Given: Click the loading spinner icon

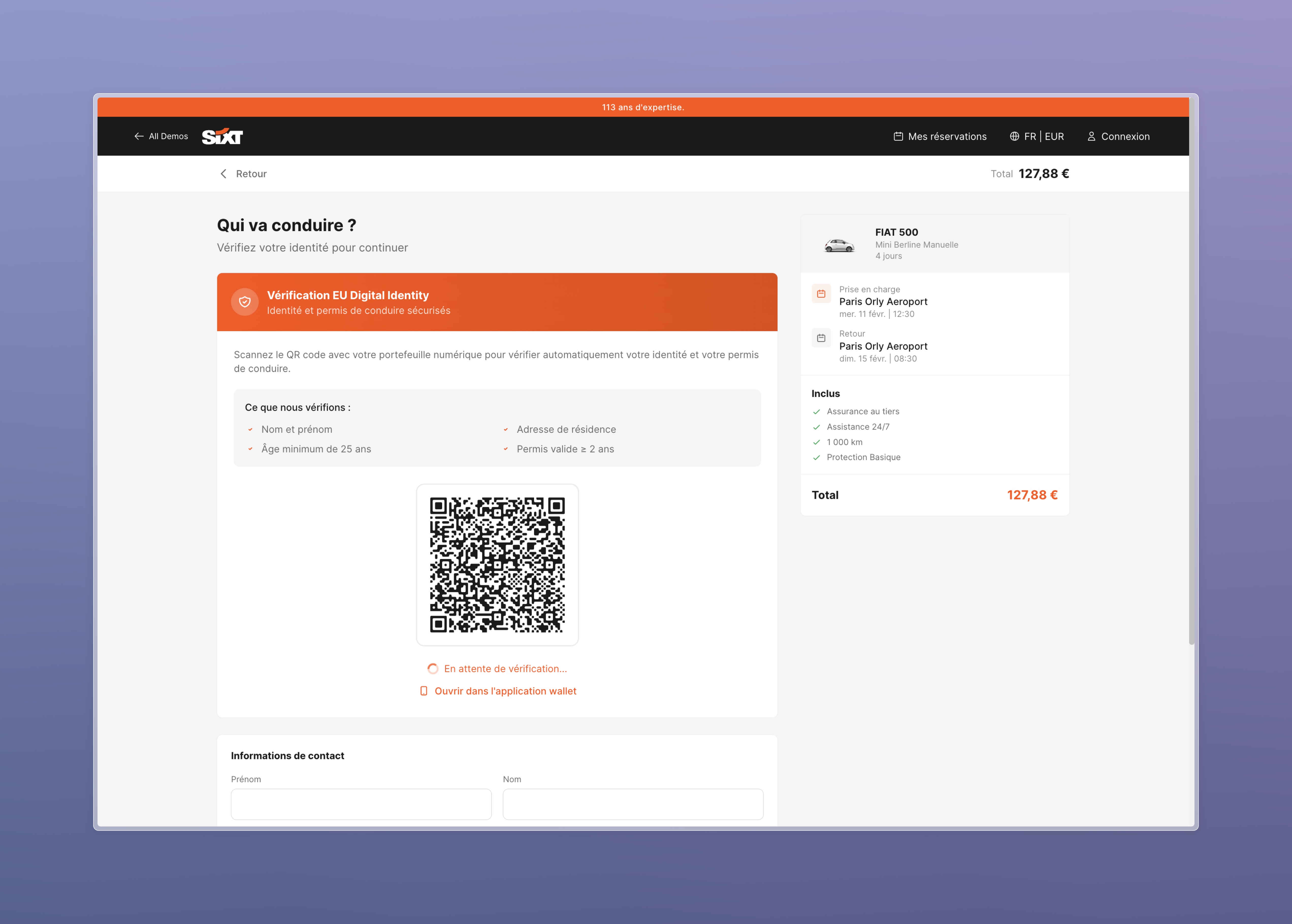Looking at the screenshot, I should coord(433,669).
